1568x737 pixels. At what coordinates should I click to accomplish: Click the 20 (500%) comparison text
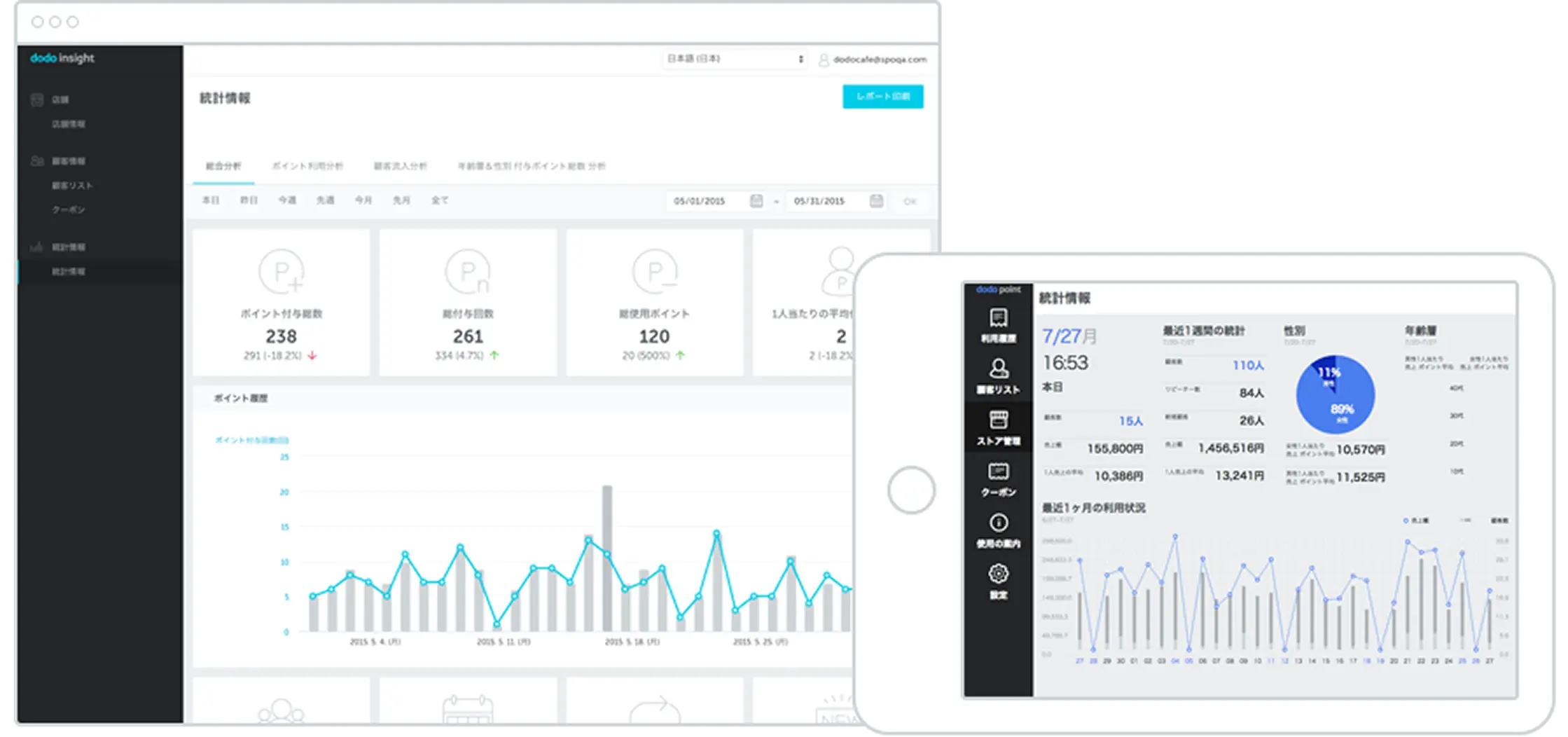pos(647,356)
